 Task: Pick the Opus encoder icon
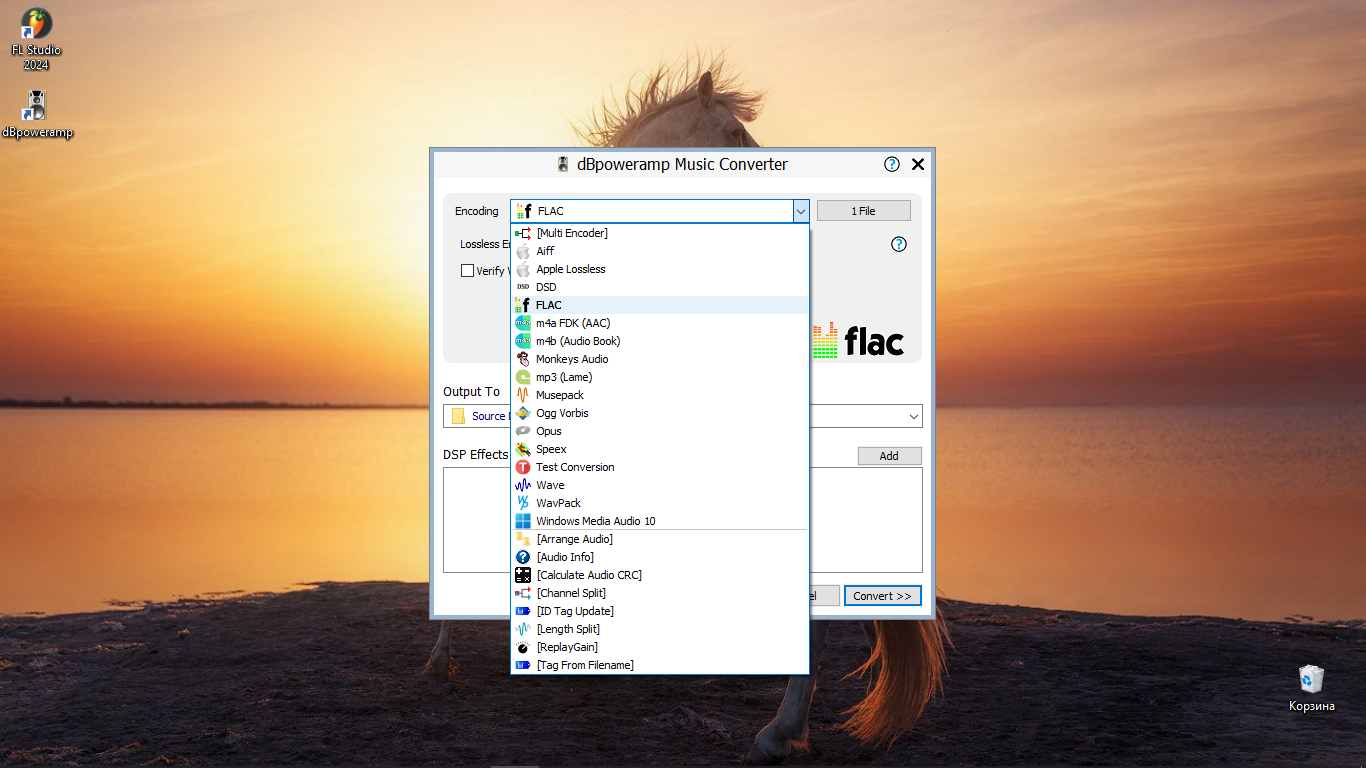pos(522,431)
